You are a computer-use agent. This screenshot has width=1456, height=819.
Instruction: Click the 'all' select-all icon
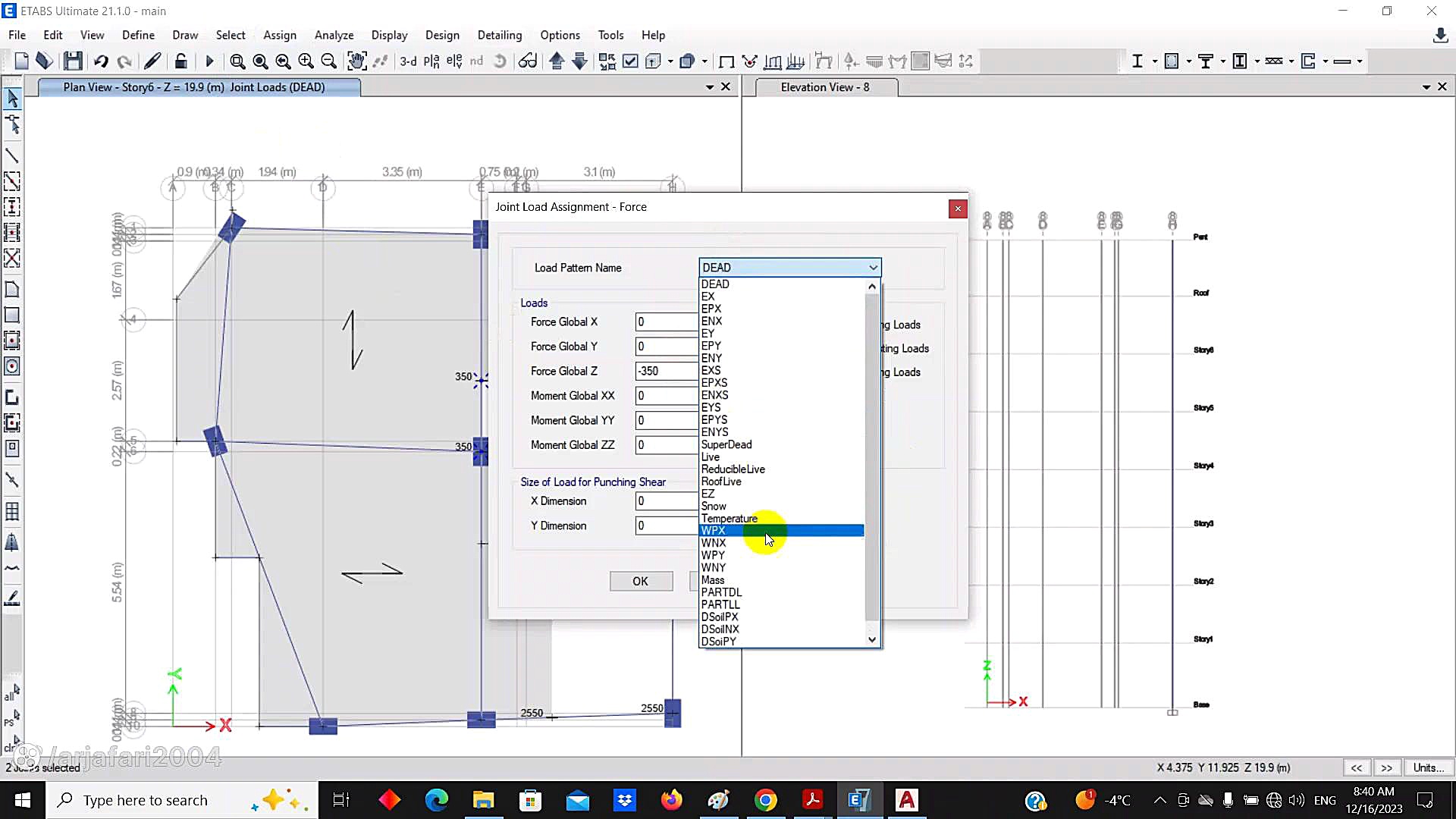pos(12,693)
